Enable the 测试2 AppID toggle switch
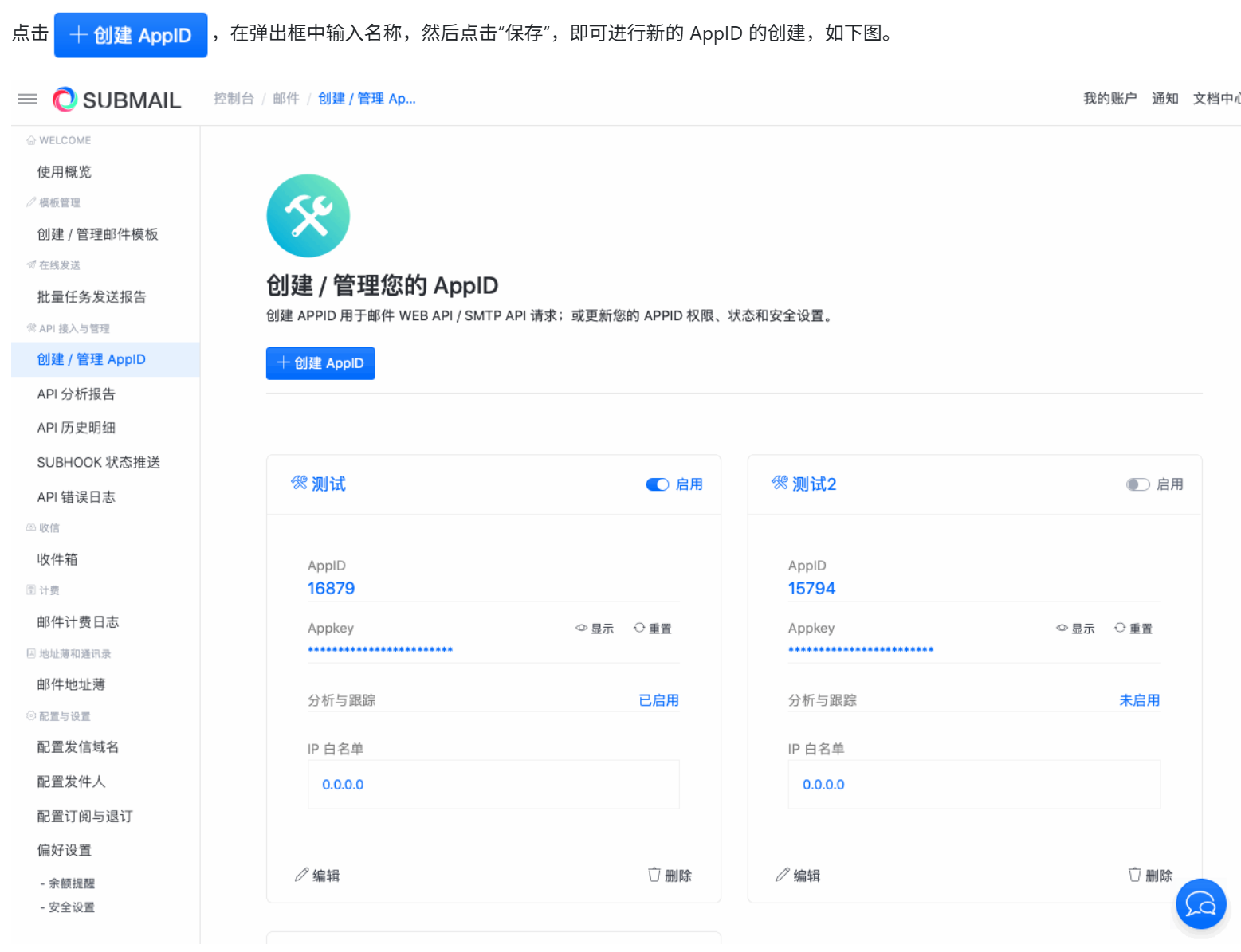Viewport: 1241px width, 952px height. point(1137,484)
